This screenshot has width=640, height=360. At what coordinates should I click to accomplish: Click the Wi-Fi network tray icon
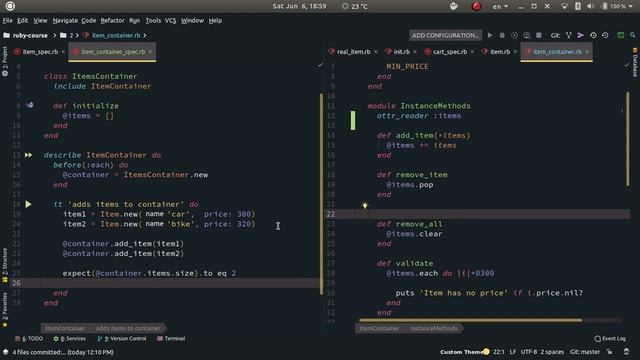click(x=564, y=6)
